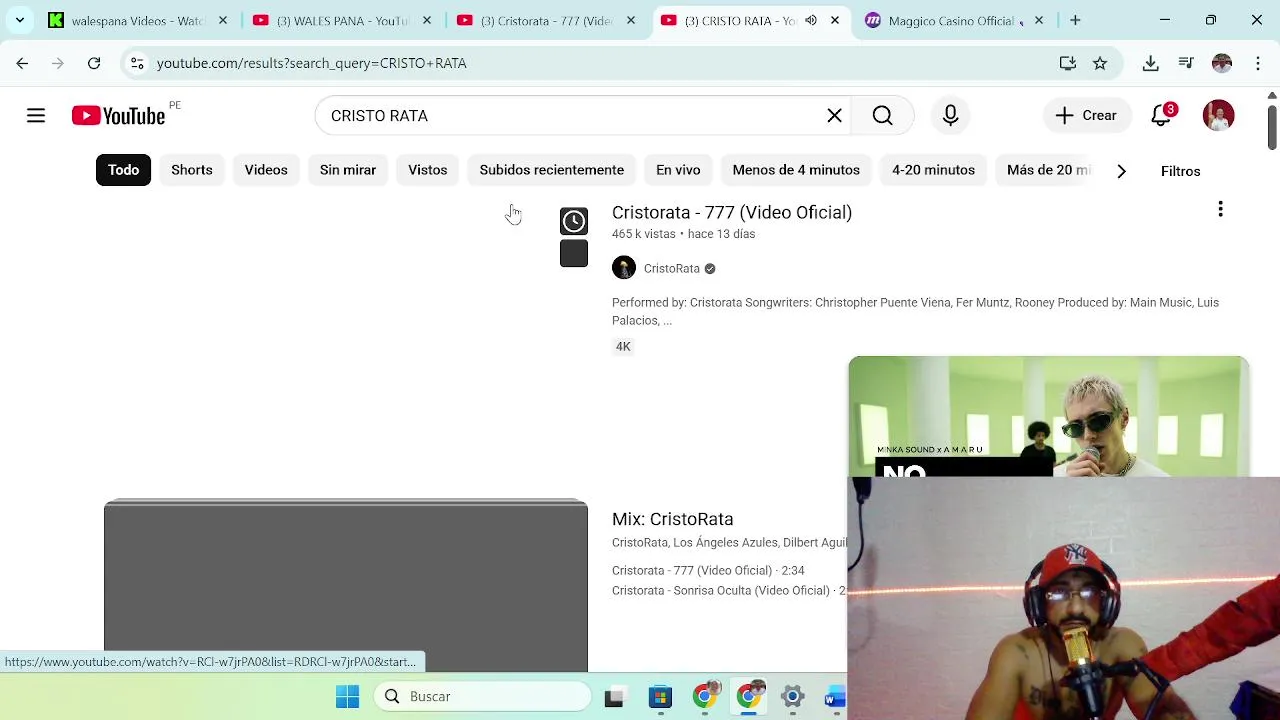Go to the YouTube home logo
This screenshot has width=1280, height=720.
pos(118,116)
